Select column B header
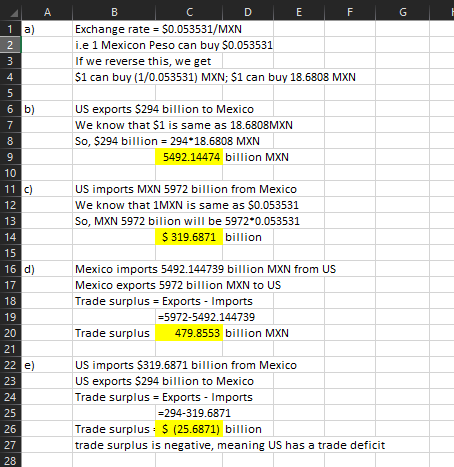454x467 pixels. pyautogui.click(x=114, y=12)
